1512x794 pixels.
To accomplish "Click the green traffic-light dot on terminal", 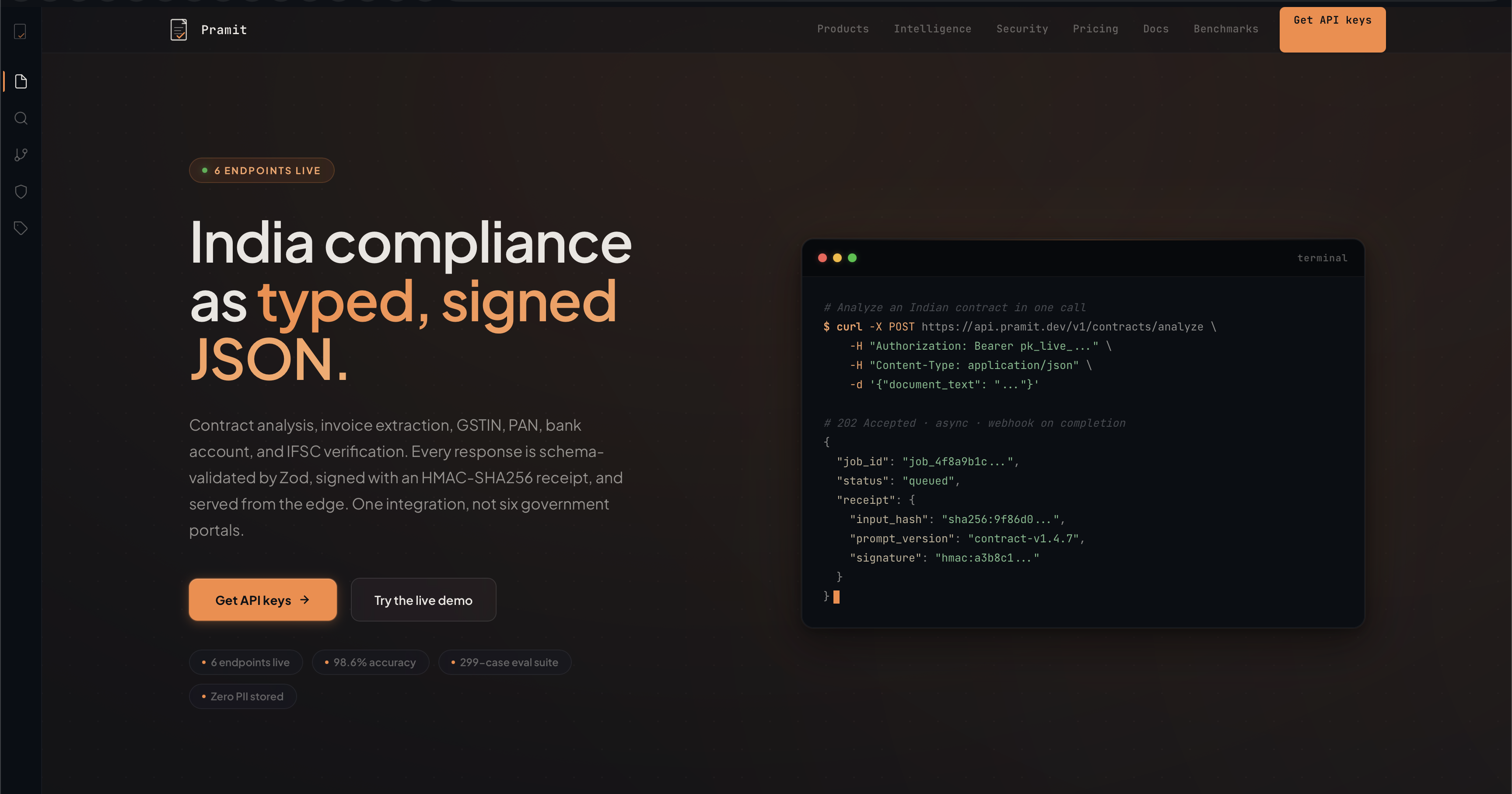I will (852, 258).
